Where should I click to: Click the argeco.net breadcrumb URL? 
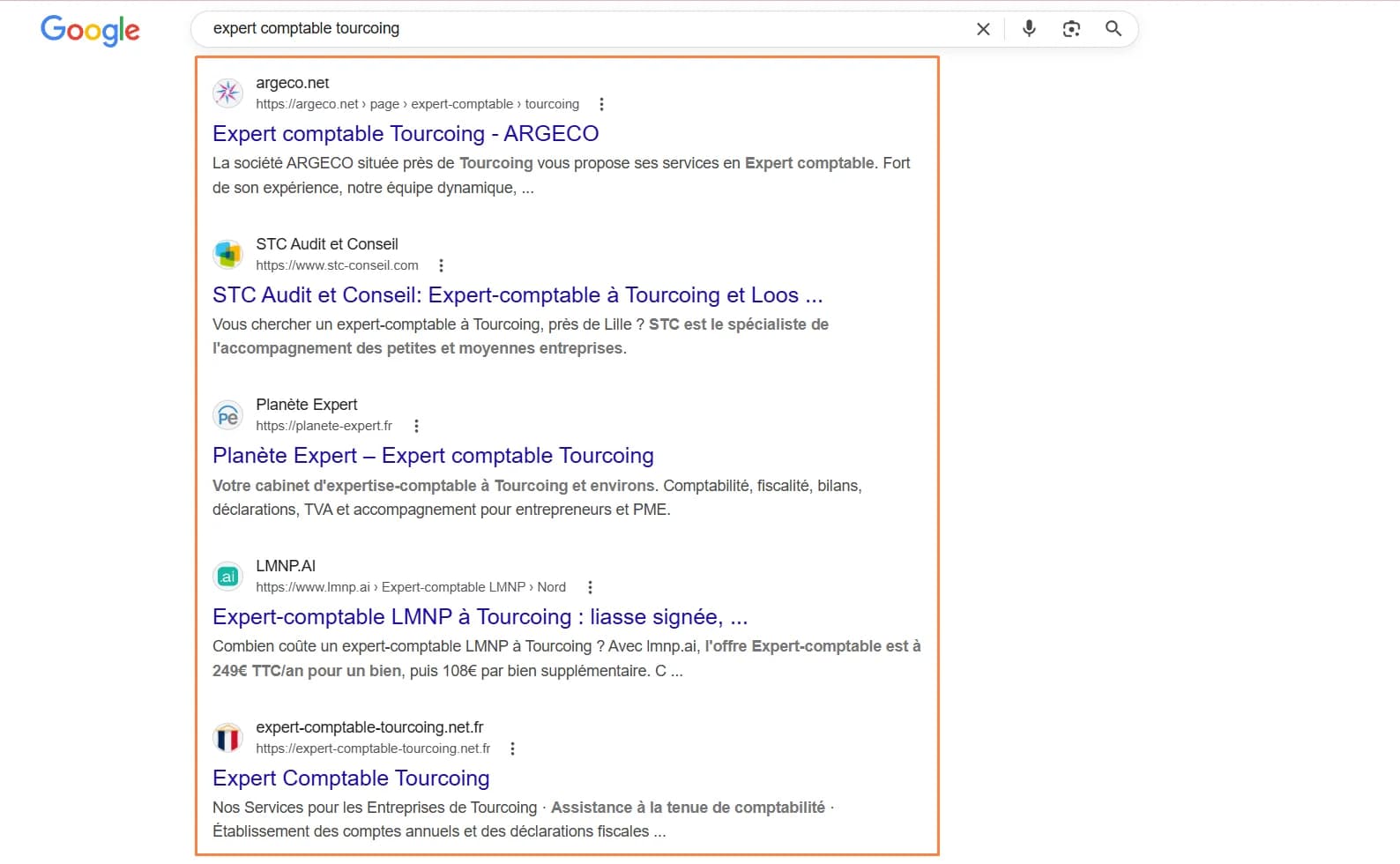click(417, 104)
